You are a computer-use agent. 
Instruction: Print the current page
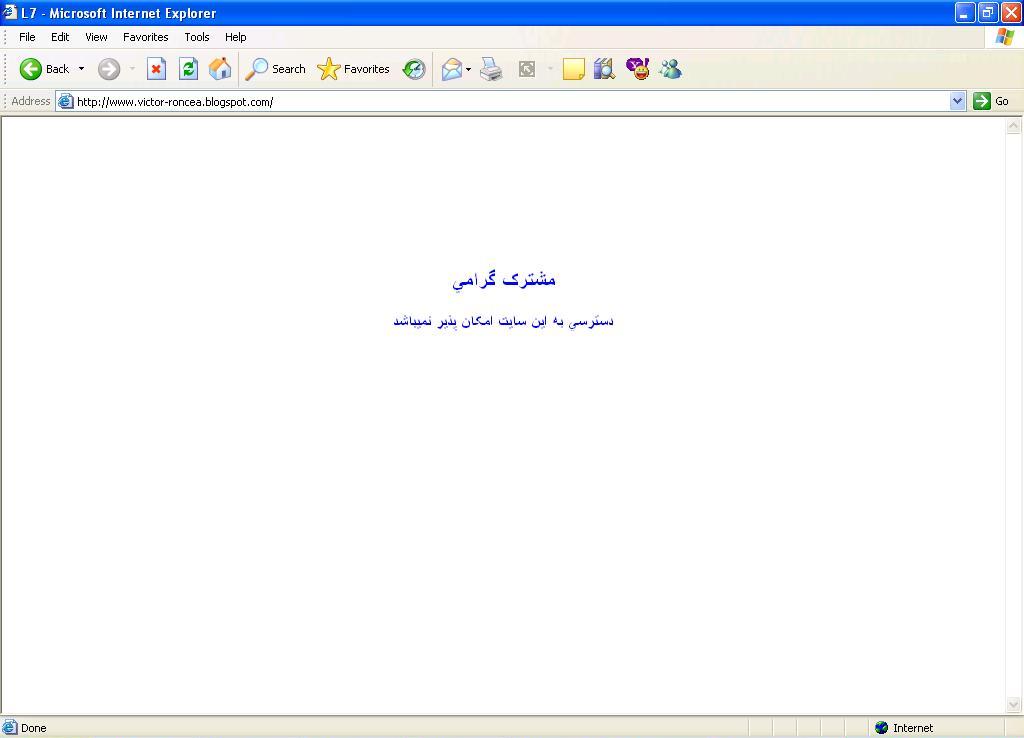click(x=490, y=68)
